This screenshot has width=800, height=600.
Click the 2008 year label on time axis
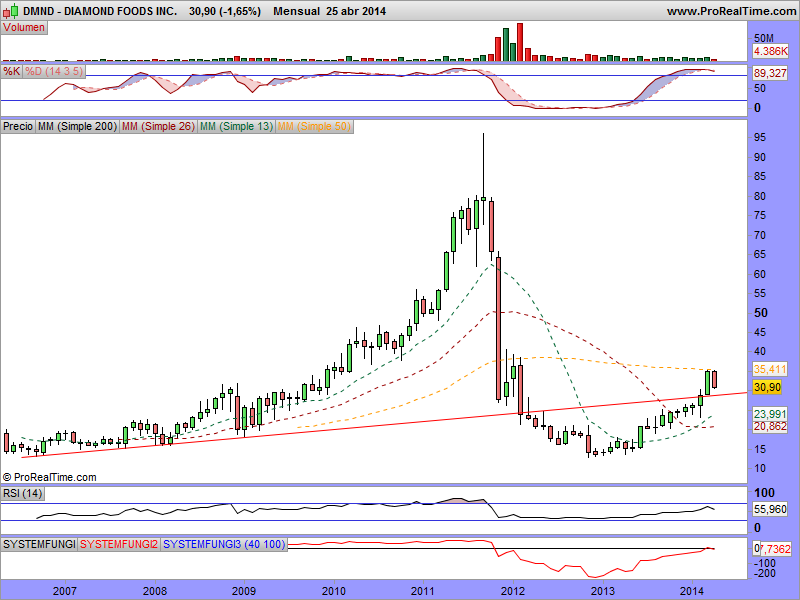tap(155, 591)
